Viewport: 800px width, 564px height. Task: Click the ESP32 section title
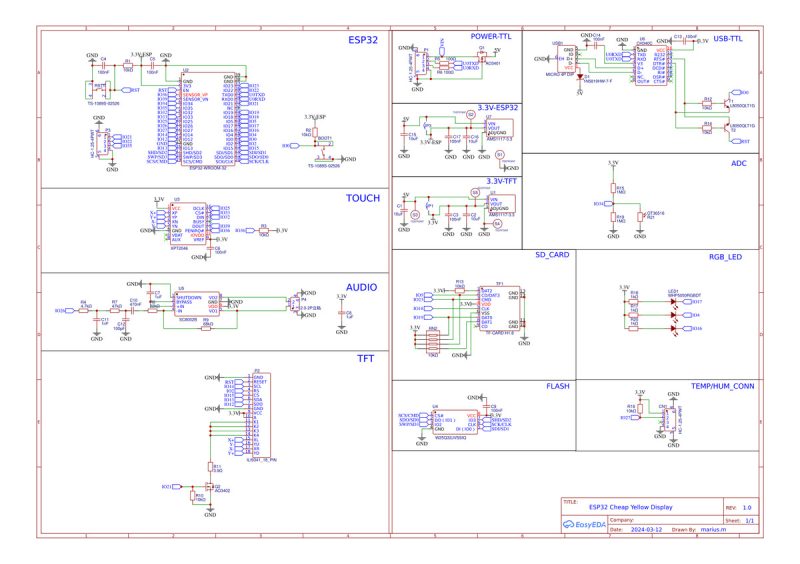coord(363,40)
